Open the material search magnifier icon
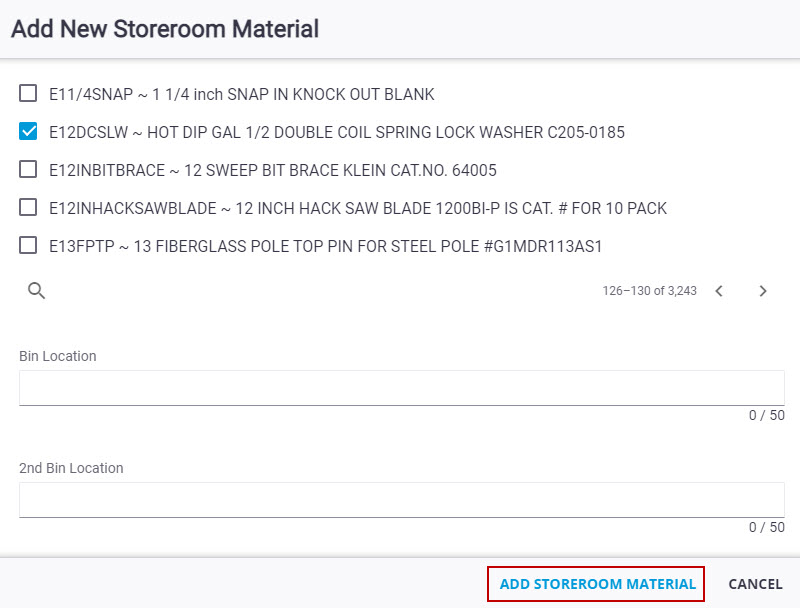Screen dimensions: 800x608 pos(36,290)
